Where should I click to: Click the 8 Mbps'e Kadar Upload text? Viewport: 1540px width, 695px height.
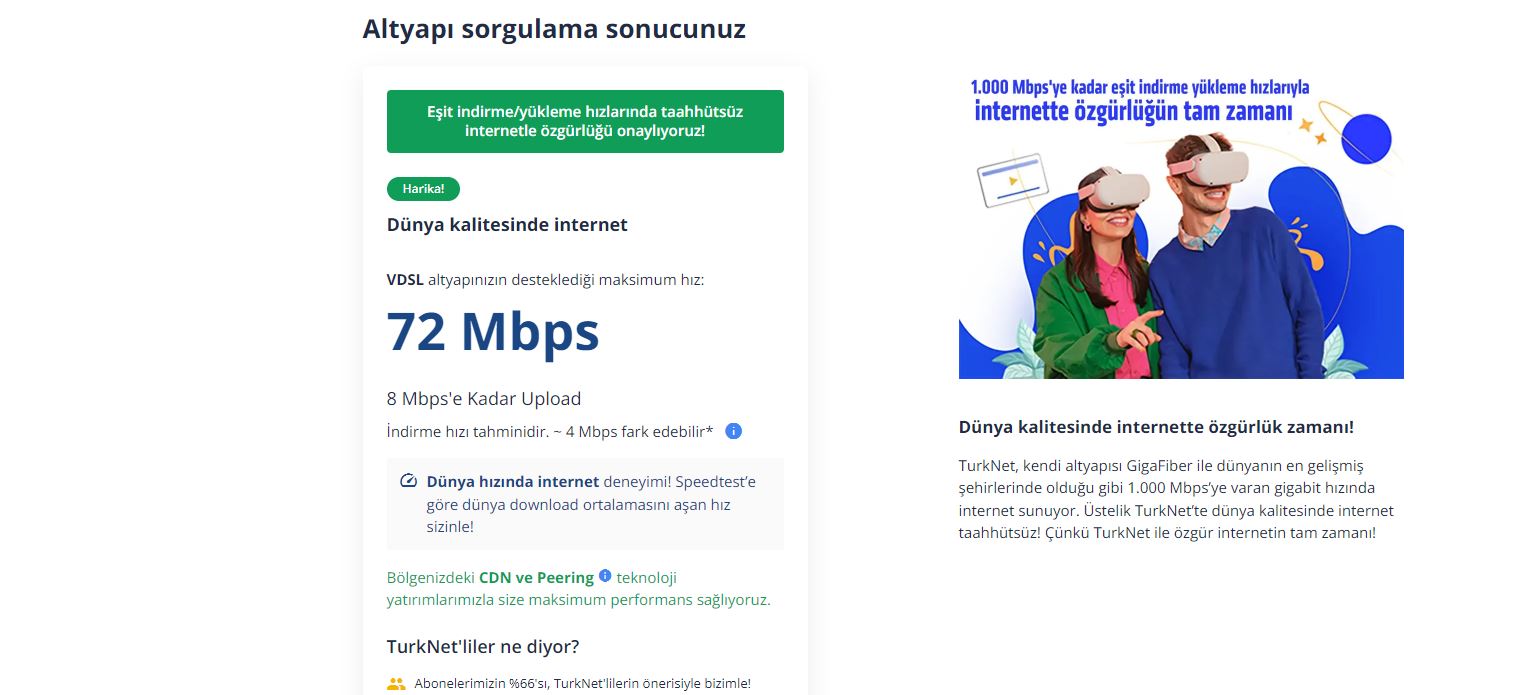[484, 398]
